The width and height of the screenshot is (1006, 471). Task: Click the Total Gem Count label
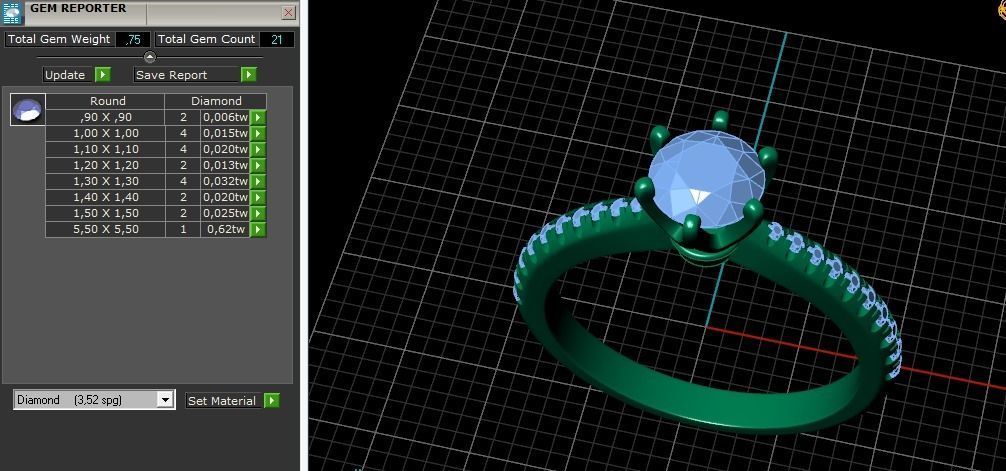[x=207, y=39]
